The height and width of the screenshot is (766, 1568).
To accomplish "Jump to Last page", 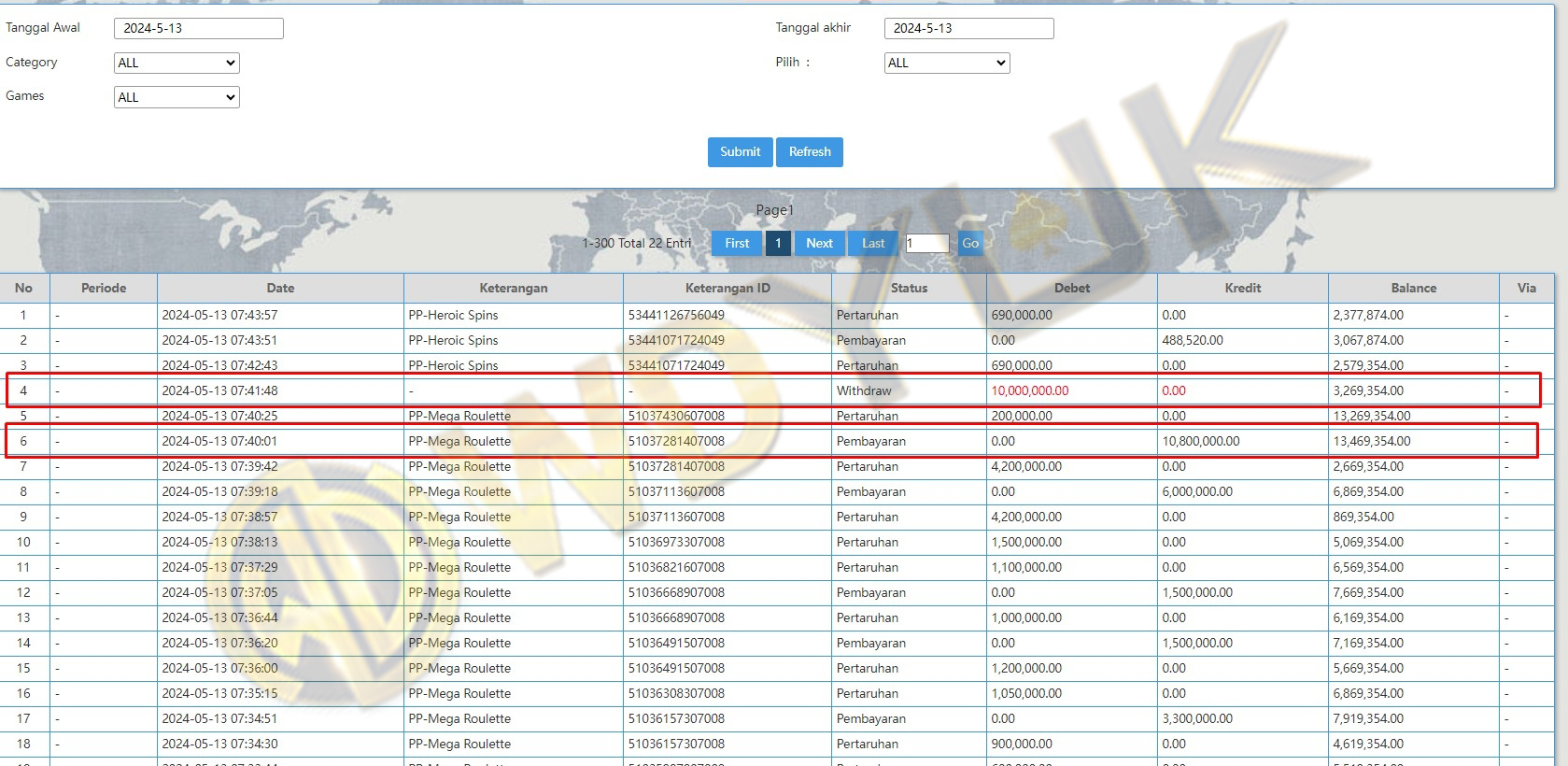I will coord(873,244).
